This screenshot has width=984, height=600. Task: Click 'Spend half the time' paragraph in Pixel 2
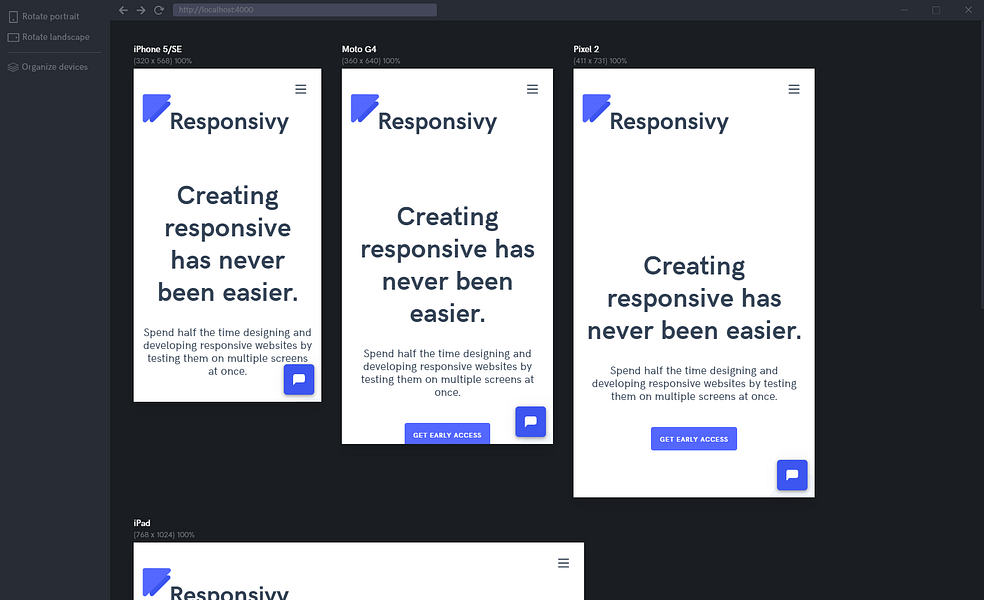click(x=694, y=383)
